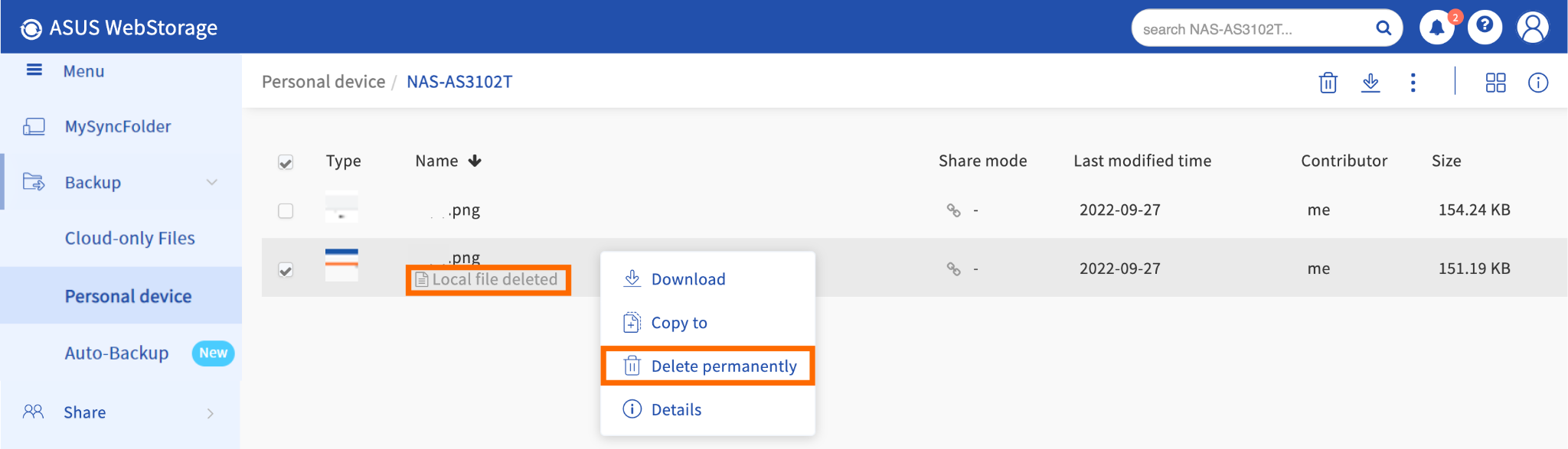1568x449 pixels.
Task: Click the Share people icon
Action: point(33,412)
